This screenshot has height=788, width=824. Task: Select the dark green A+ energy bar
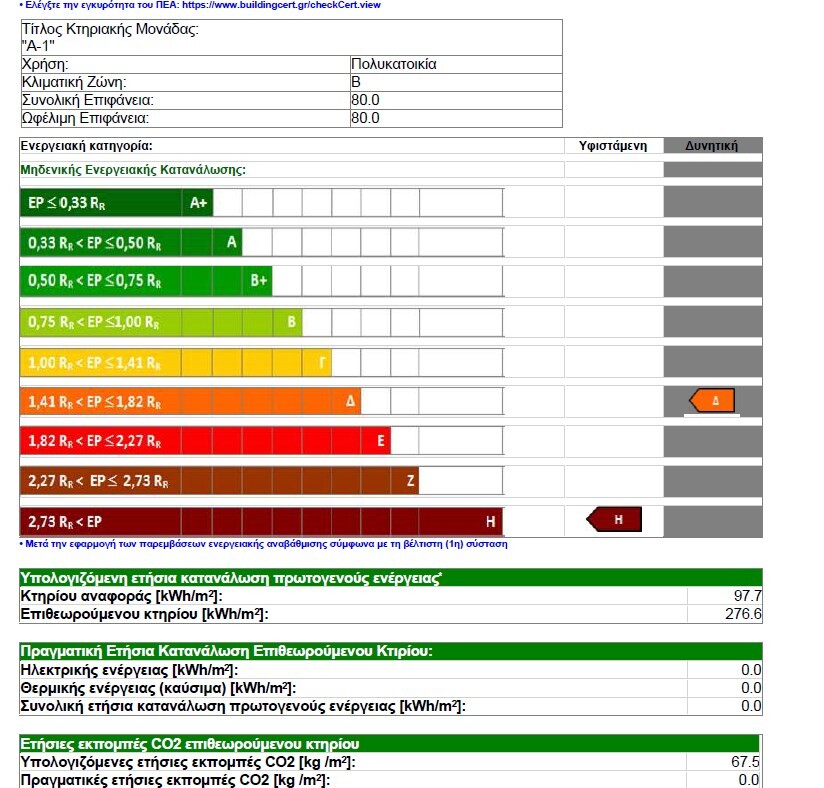tap(116, 202)
